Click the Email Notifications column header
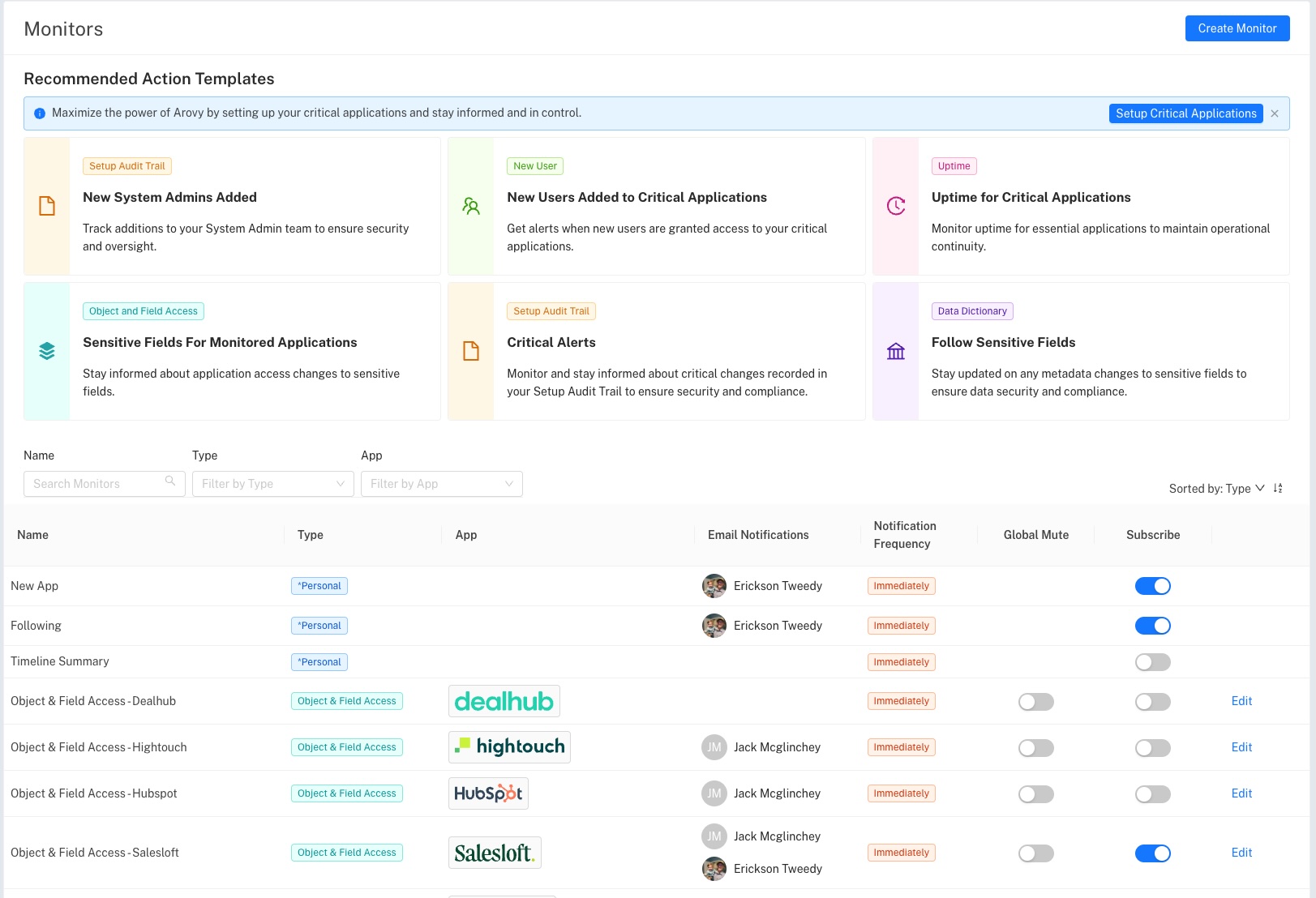This screenshot has height=898, width=1316. [x=758, y=535]
